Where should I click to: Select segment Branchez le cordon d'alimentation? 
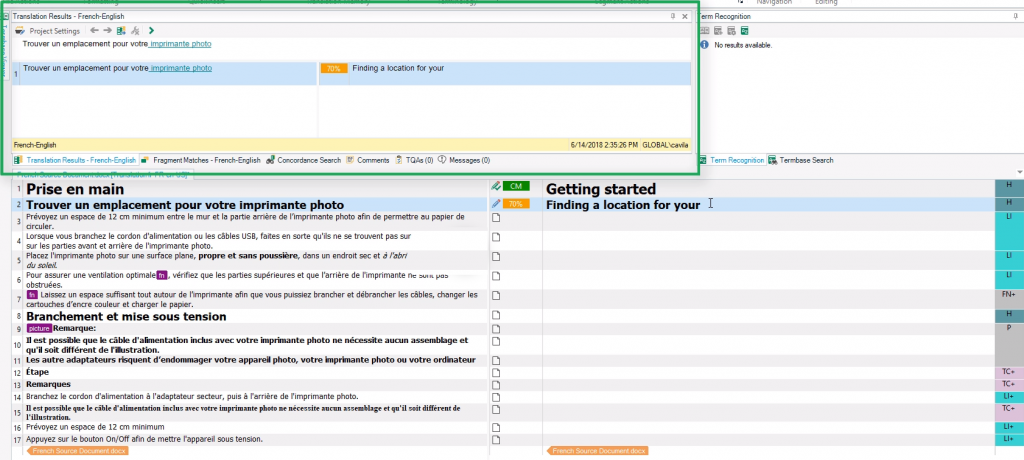coord(192,397)
